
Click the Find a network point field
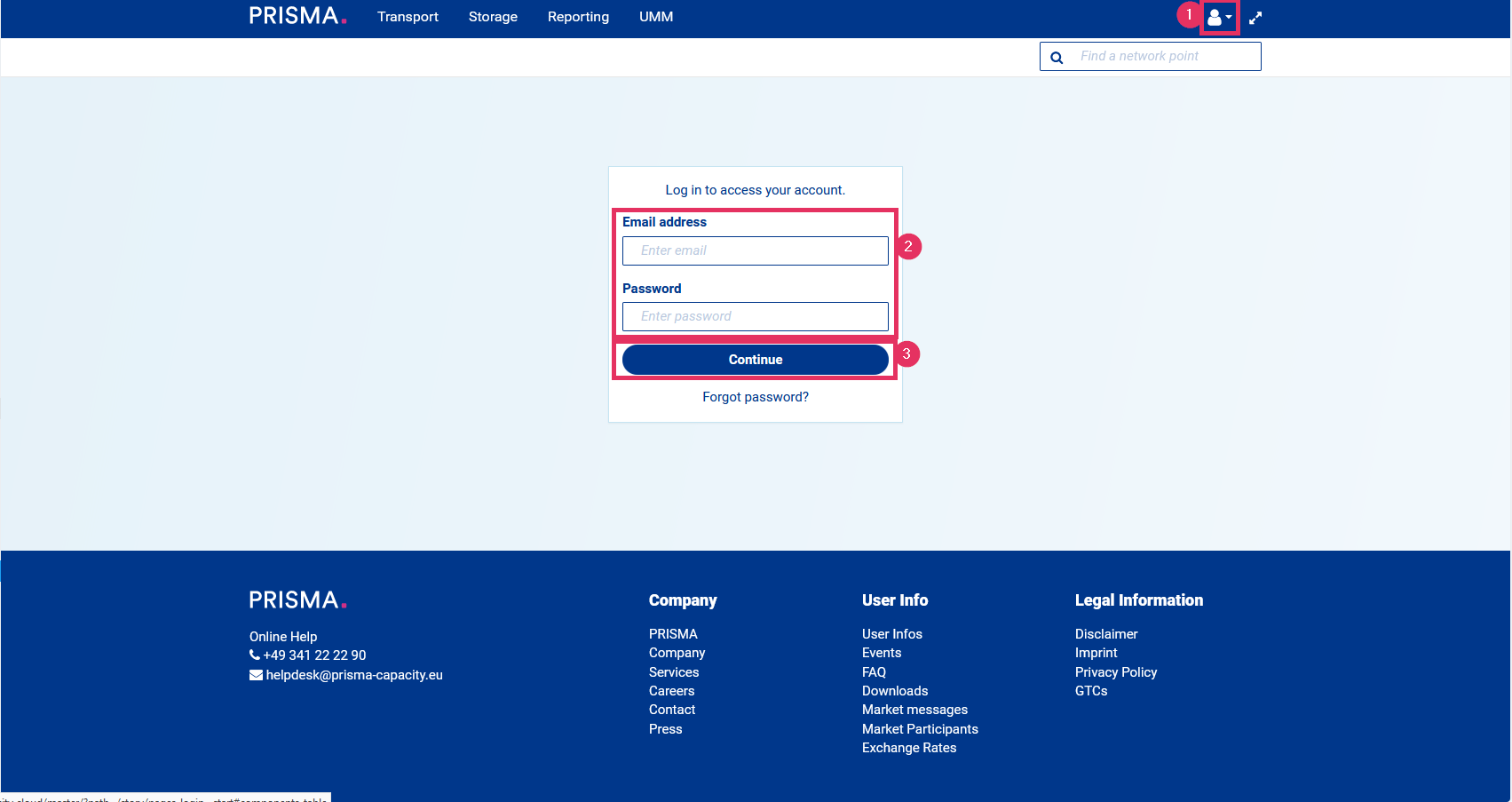(1163, 56)
